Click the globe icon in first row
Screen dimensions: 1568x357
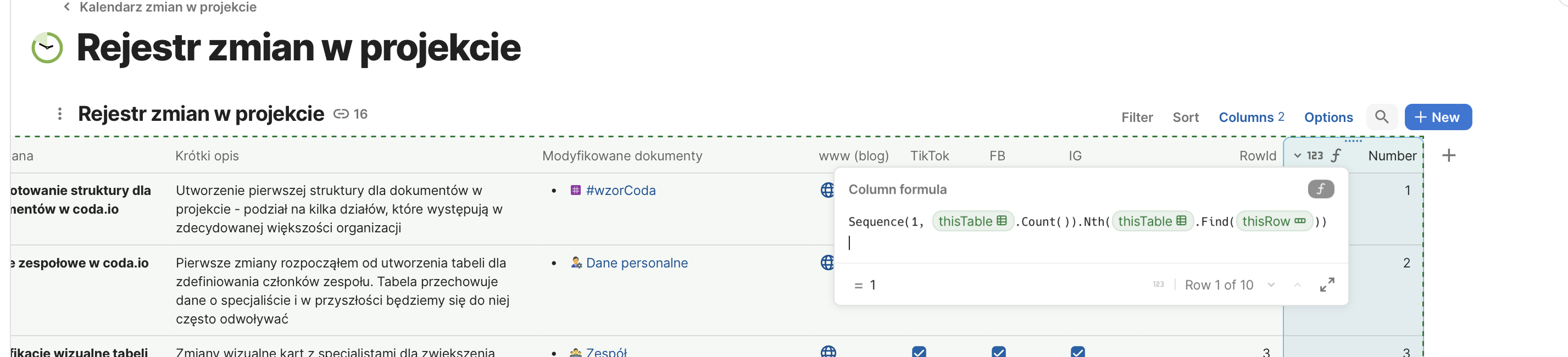tap(827, 191)
